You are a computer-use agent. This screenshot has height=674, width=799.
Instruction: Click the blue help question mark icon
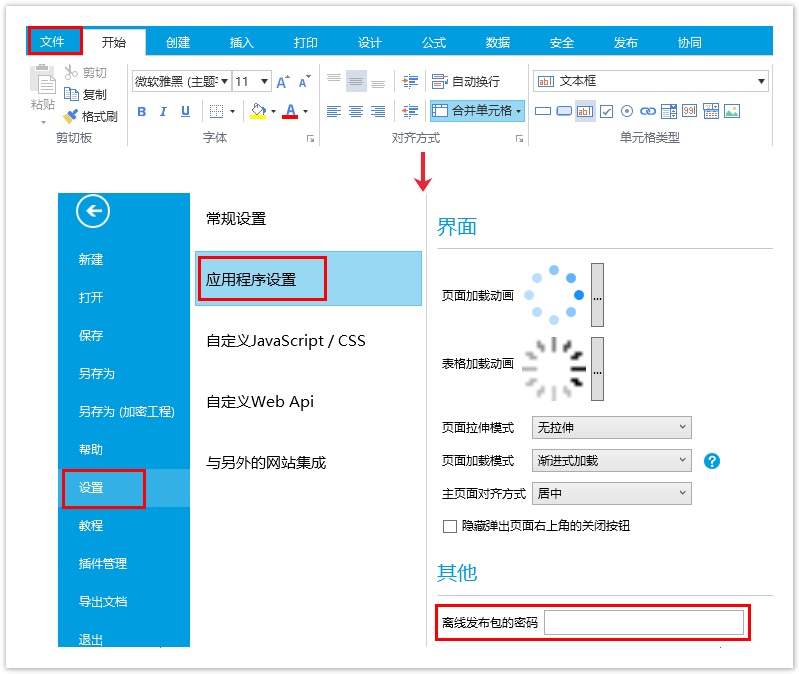tap(712, 461)
